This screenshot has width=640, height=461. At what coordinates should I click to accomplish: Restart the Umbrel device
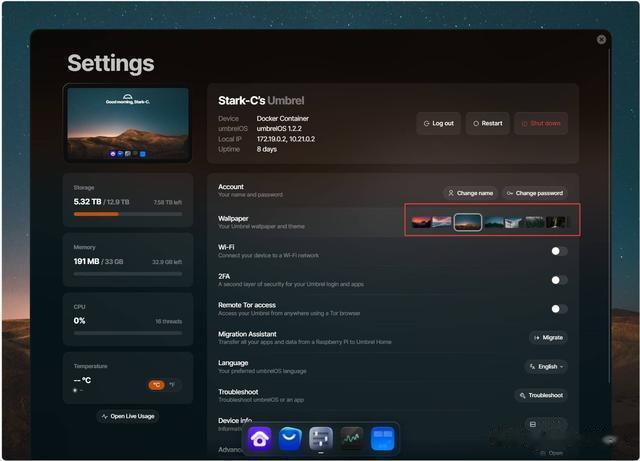tap(488, 123)
